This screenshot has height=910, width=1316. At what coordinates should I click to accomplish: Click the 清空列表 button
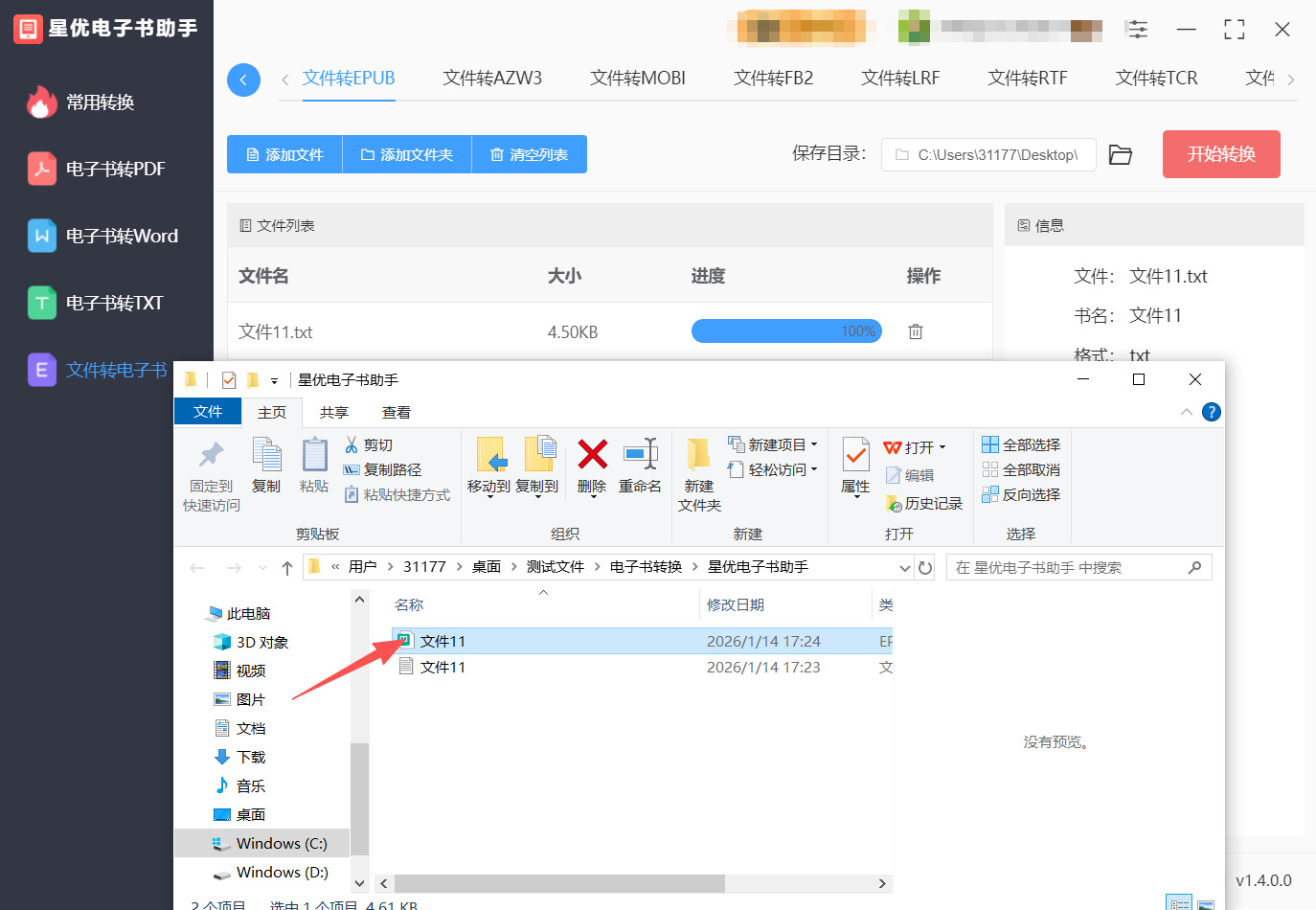(530, 154)
